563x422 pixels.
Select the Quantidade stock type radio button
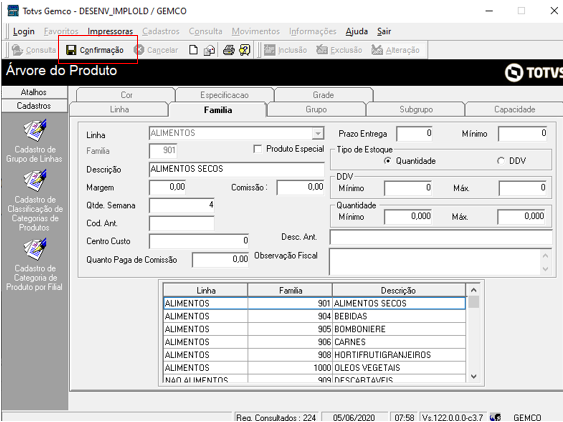[387, 161]
